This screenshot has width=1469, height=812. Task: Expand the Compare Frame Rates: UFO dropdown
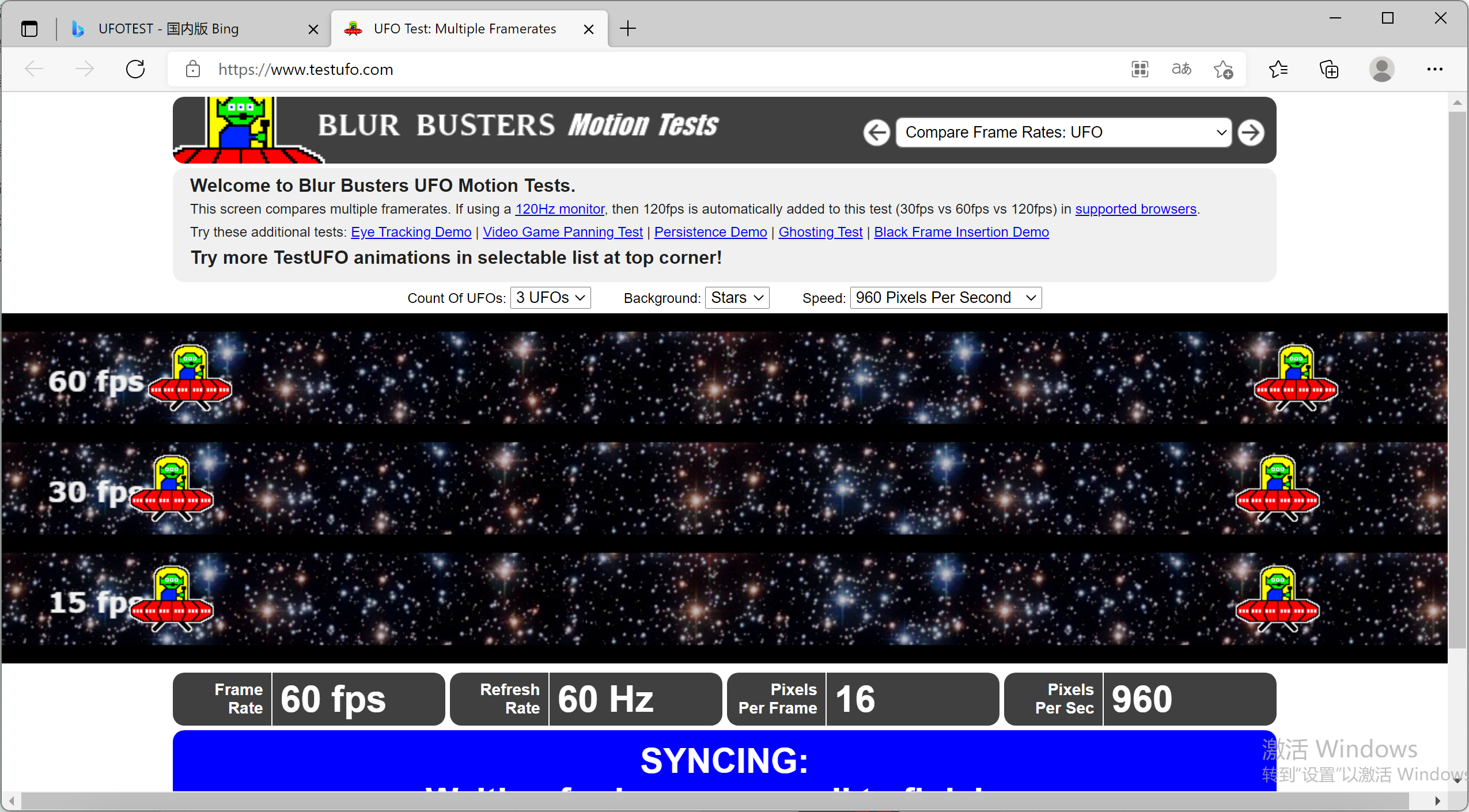point(1063,132)
